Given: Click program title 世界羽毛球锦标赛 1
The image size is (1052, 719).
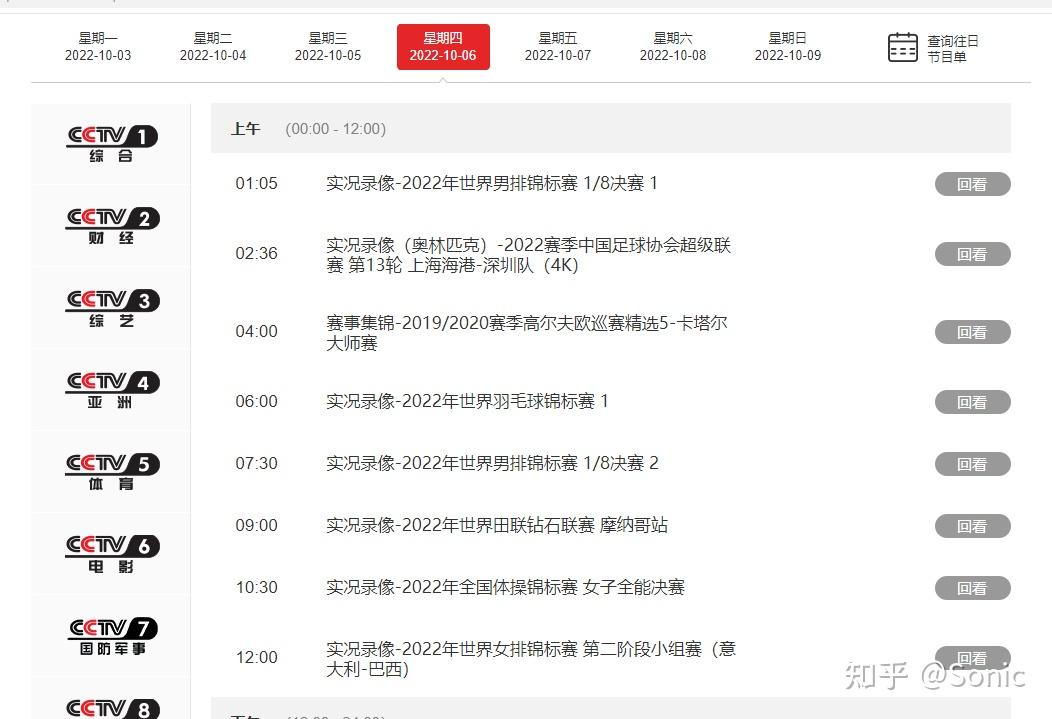Looking at the screenshot, I should (x=467, y=401).
